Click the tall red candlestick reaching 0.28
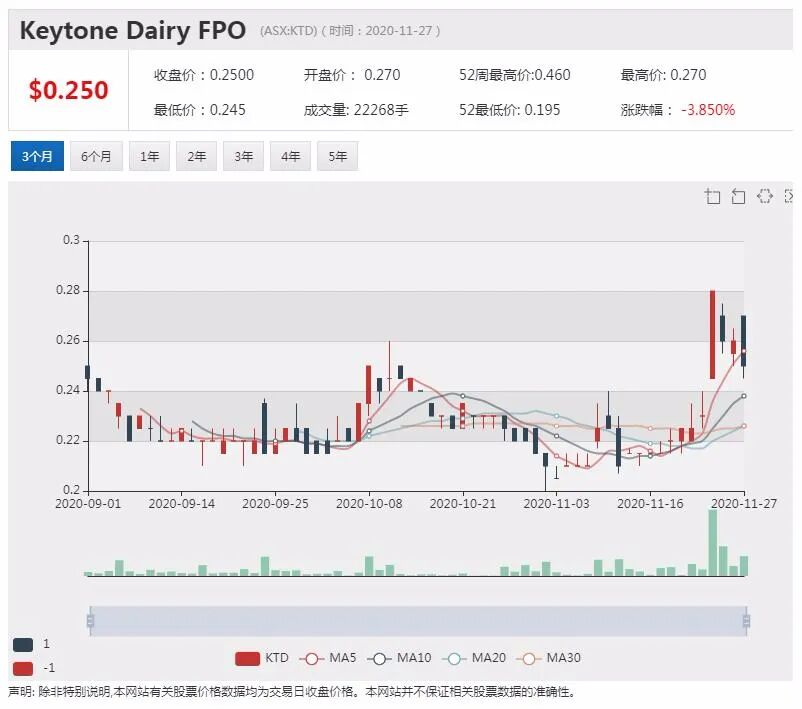The image size is (802, 709). tap(712, 335)
